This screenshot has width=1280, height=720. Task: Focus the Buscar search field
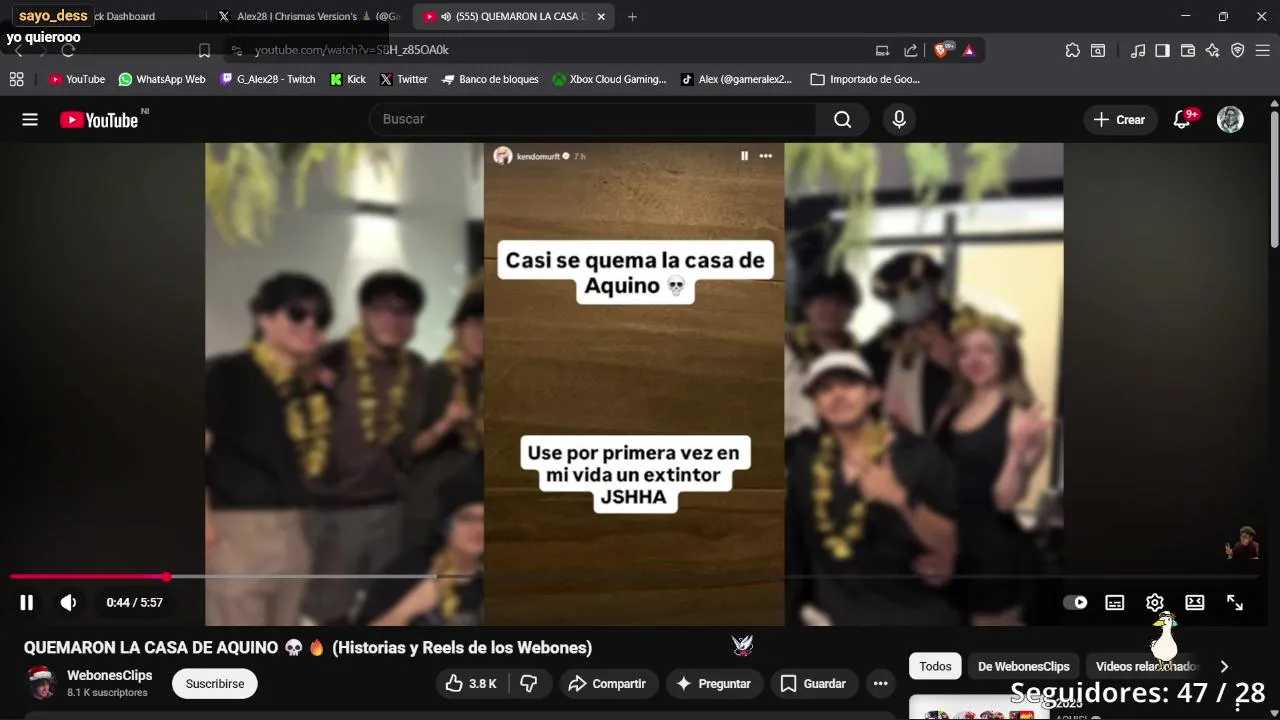(593, 120)
